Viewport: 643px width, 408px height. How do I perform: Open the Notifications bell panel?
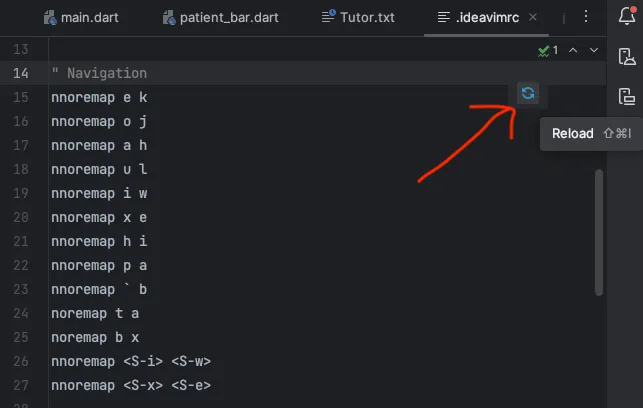626,18
